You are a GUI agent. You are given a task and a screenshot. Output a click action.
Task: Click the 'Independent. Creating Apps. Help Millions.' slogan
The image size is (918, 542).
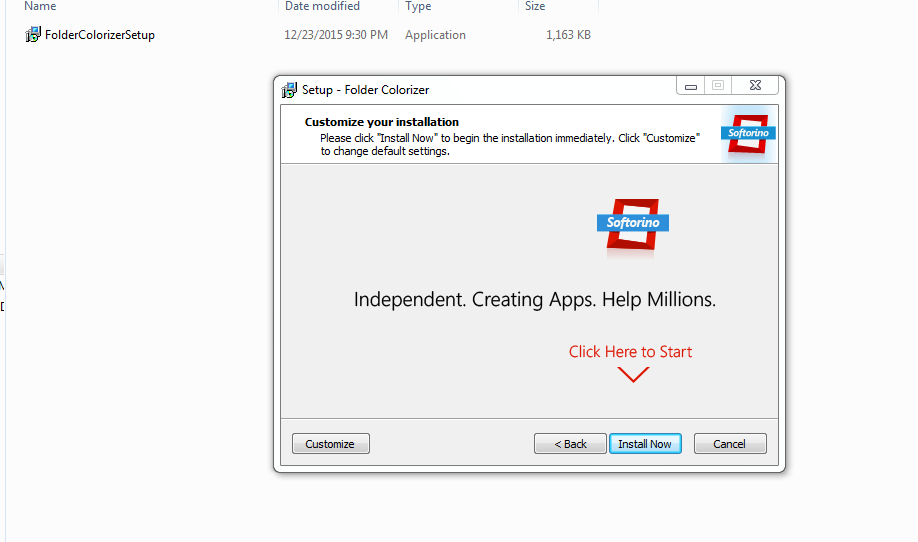coord(535,300)
